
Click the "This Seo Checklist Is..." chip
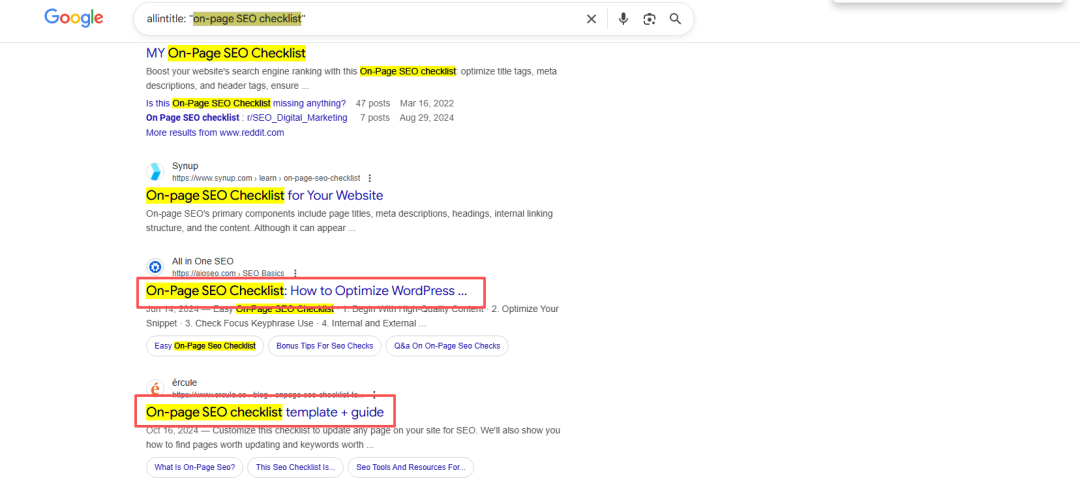[x=295, y=467]
